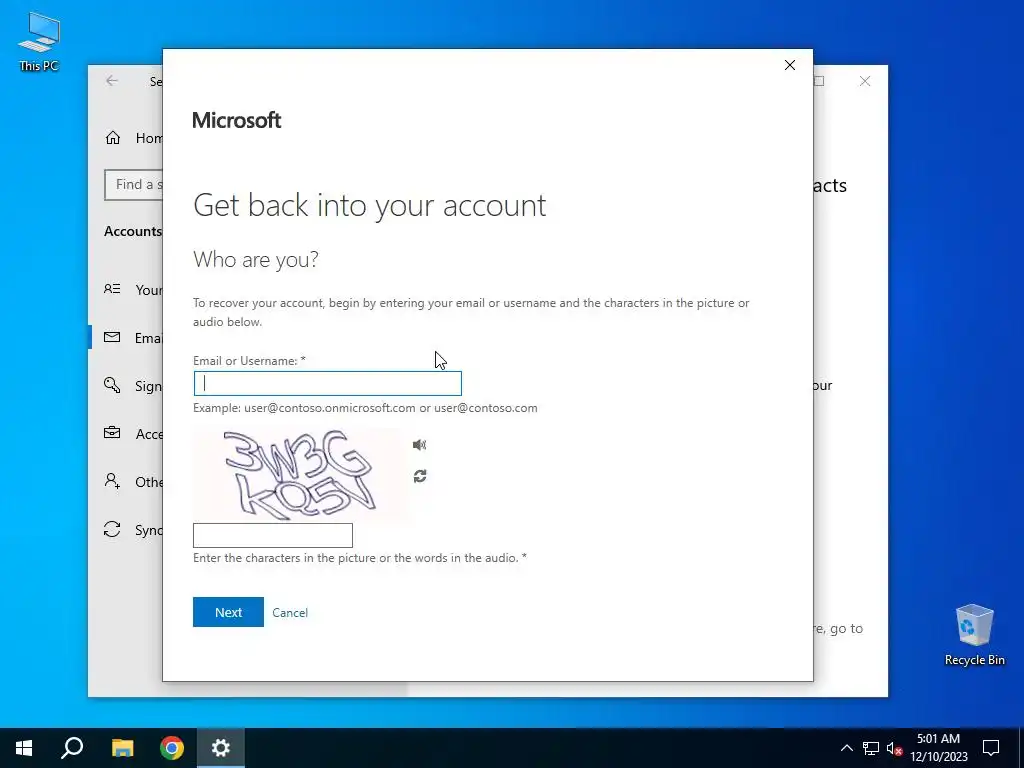Screen dimensions: 1024x768
Task: Close the Microsoft recovery dialog
Action: [x=790, y=65]
